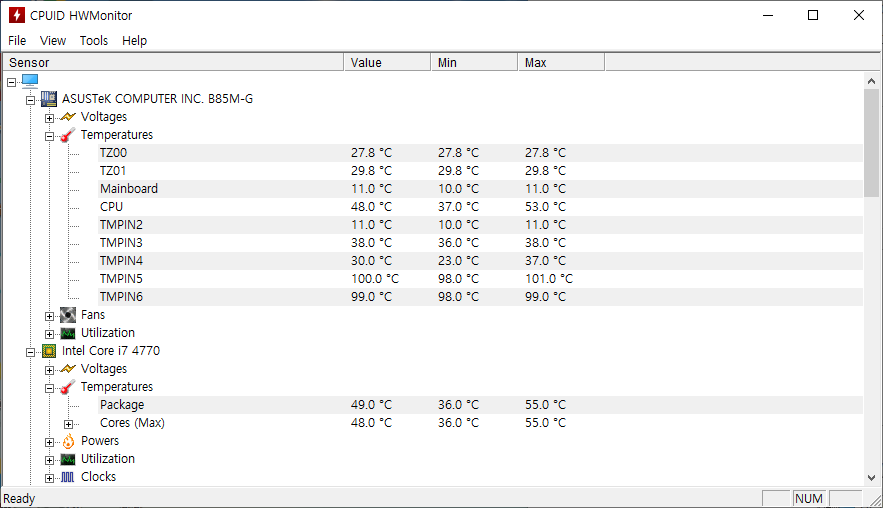The height and width of the screenshot is (508, 883).
Task: Collapse the ASUSTeK B85M-G node
Action: pos(30,100)
